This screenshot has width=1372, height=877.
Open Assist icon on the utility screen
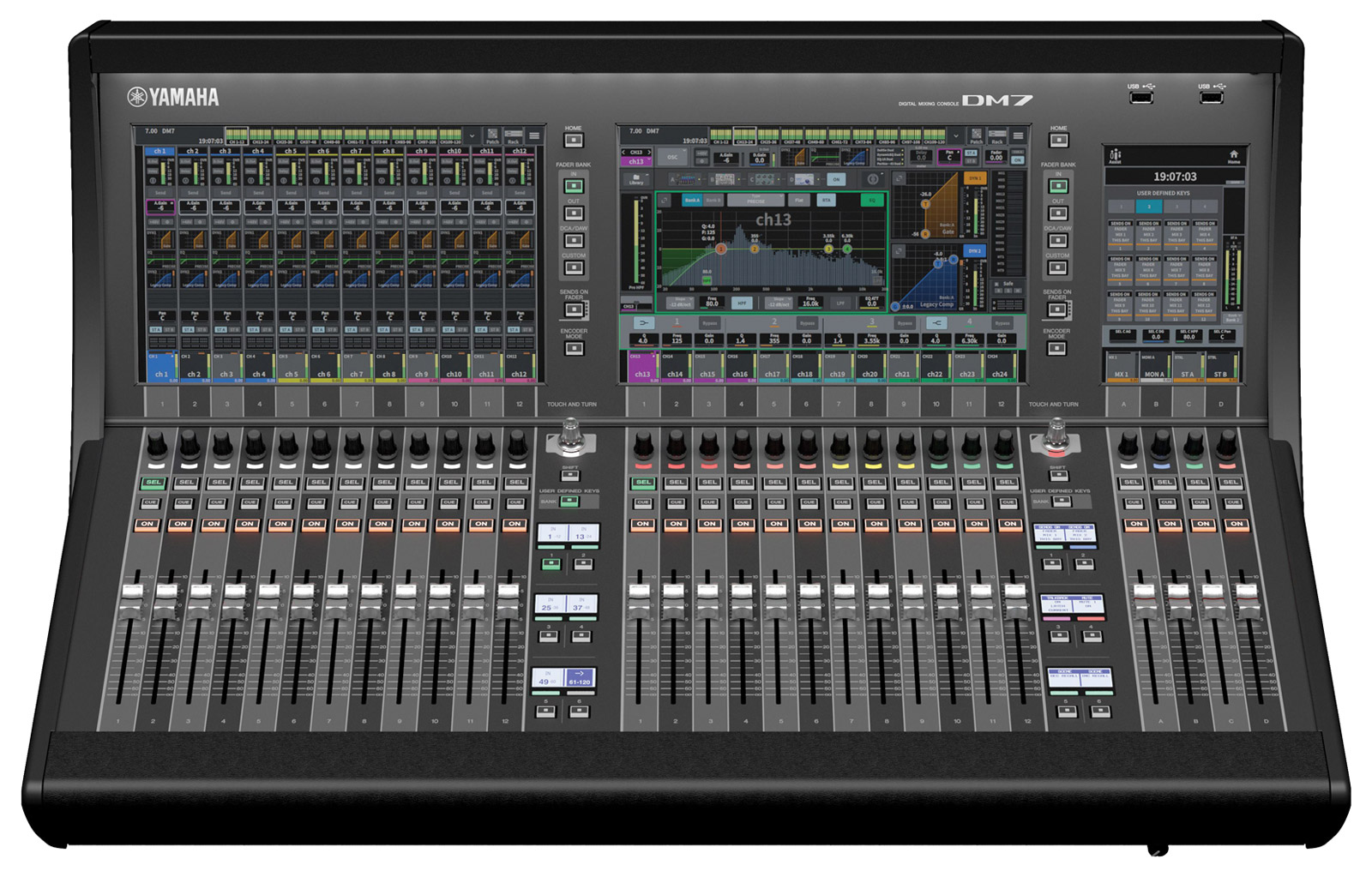point(1115,156)
